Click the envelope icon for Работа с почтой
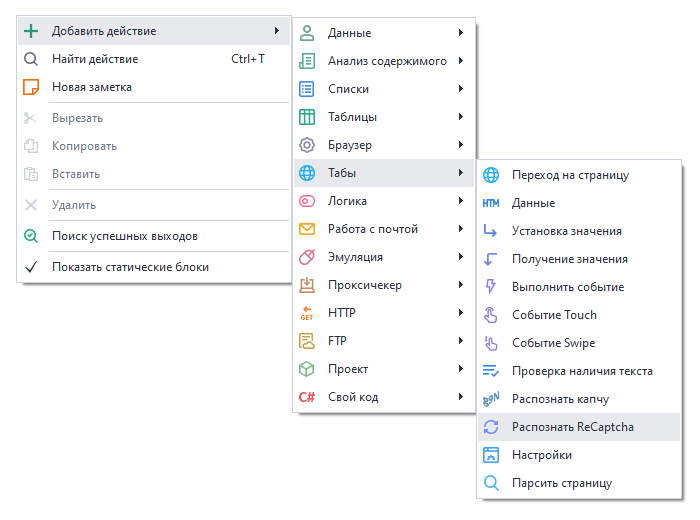 point(307,229)
